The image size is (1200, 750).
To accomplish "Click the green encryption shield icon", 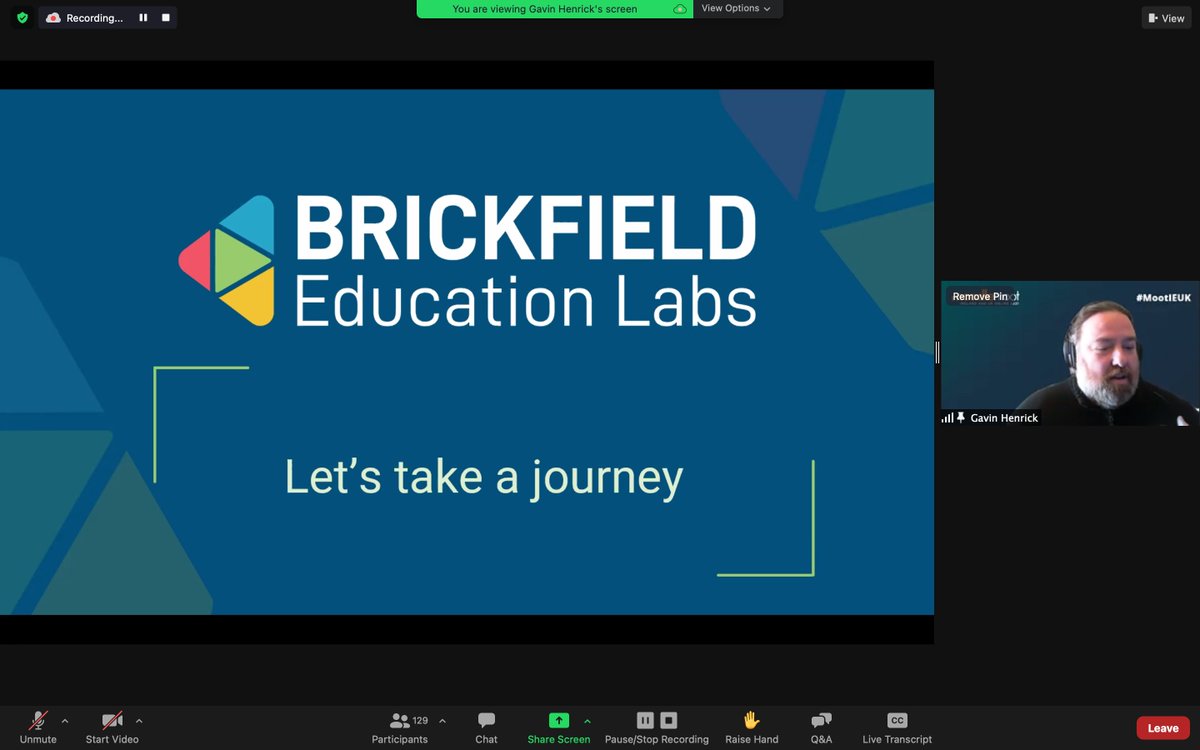I will (x=22, y=17).
